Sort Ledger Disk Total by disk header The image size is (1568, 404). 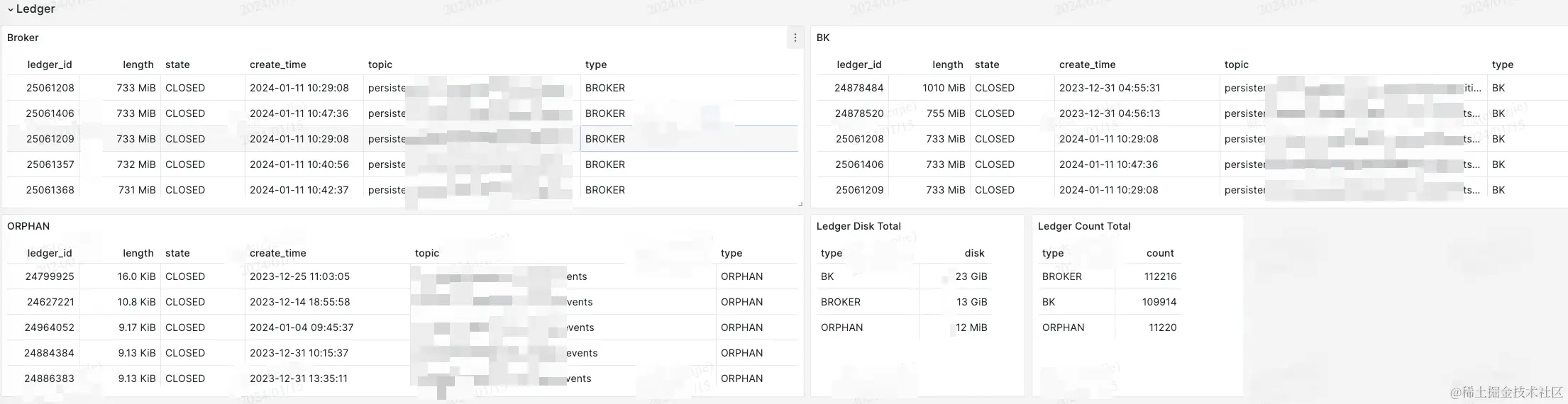(975, 253)
